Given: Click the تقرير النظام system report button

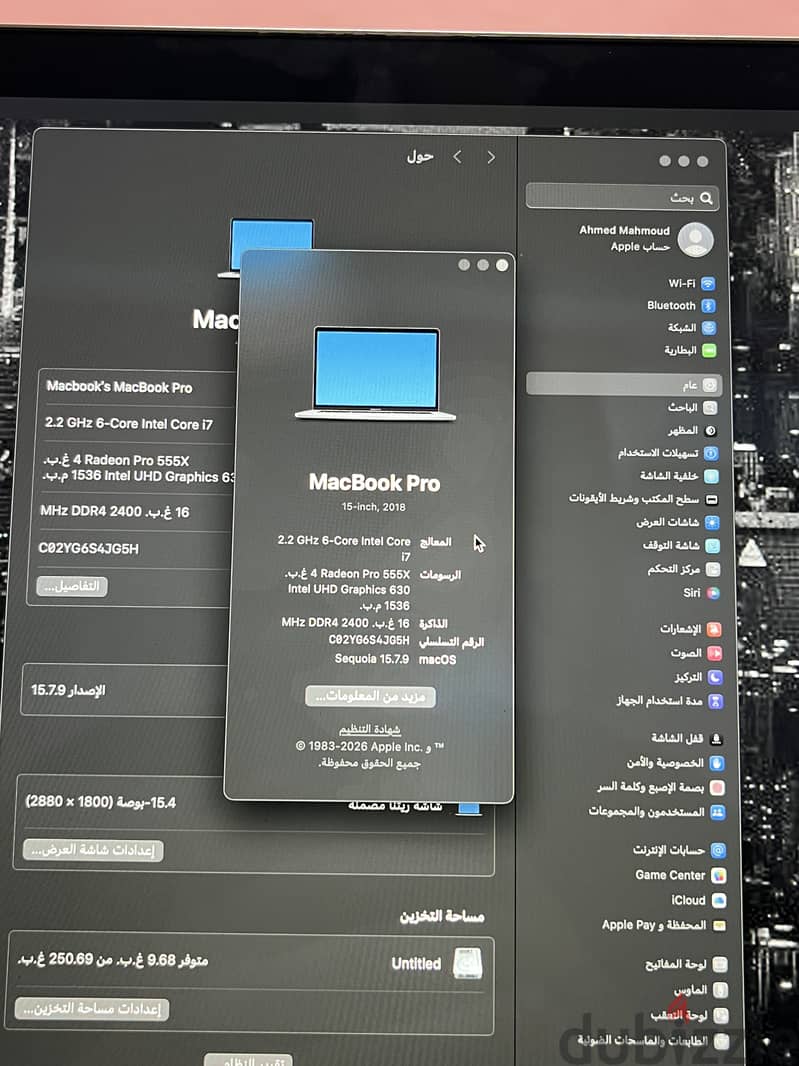Looking at the screenshot, I should click(249, 1061).
